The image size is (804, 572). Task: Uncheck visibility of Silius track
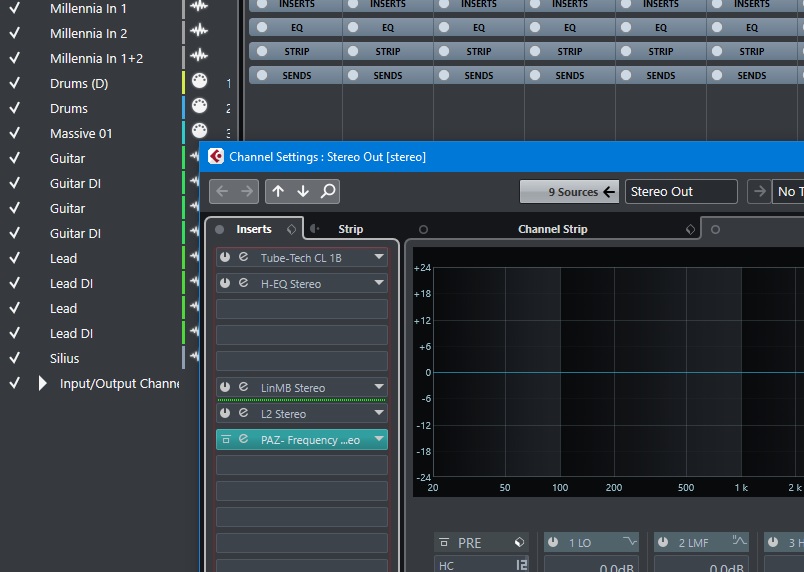pyautogui.click(x=15, y=358)
